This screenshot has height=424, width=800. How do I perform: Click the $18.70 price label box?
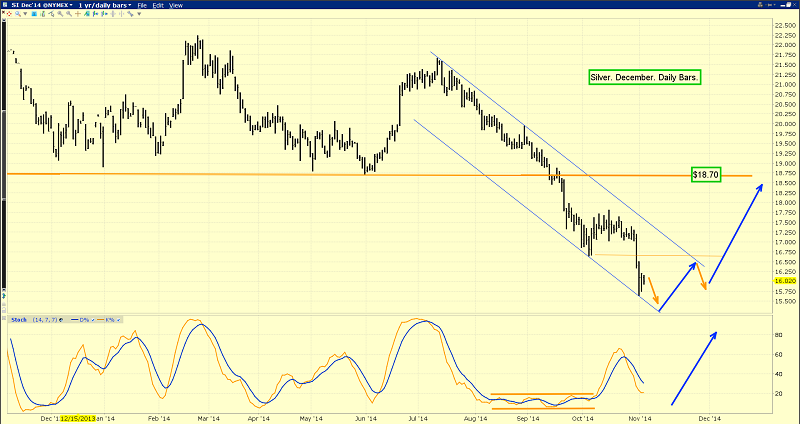706,175
